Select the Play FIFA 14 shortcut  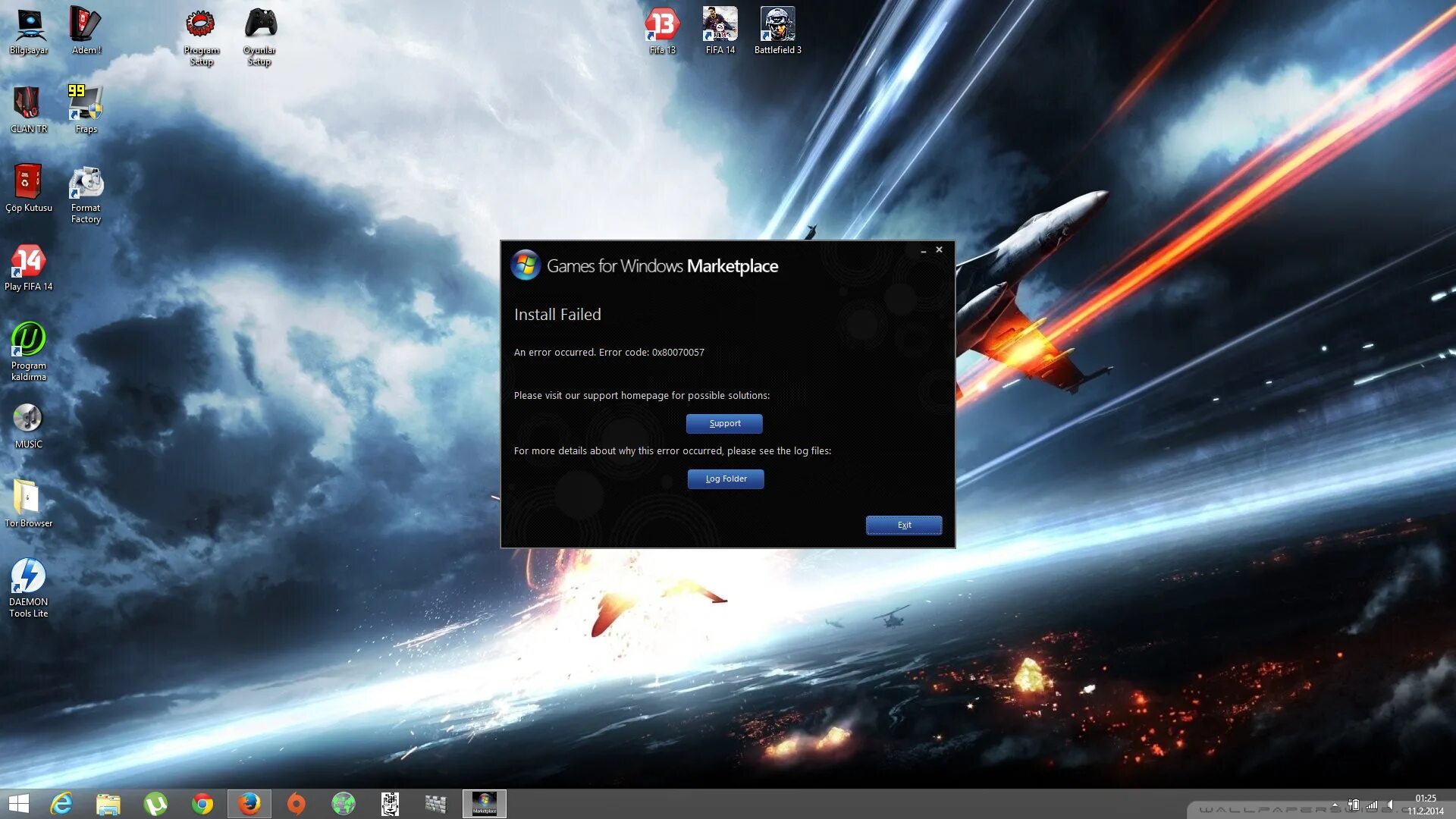29,268
